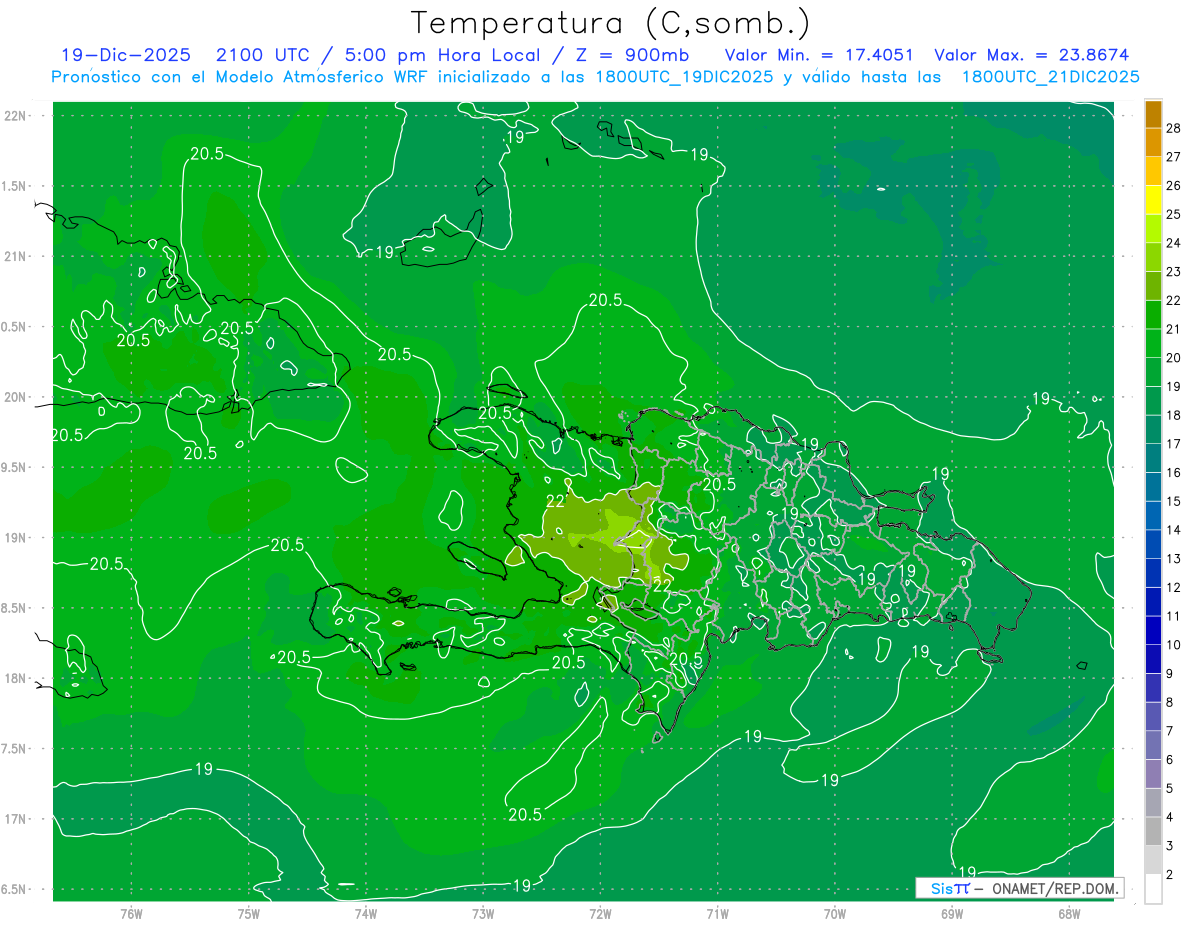This screenshot has width=1200, height=927.
Task: Click the "75W" longitude axis label
Action: coord(248,914)
